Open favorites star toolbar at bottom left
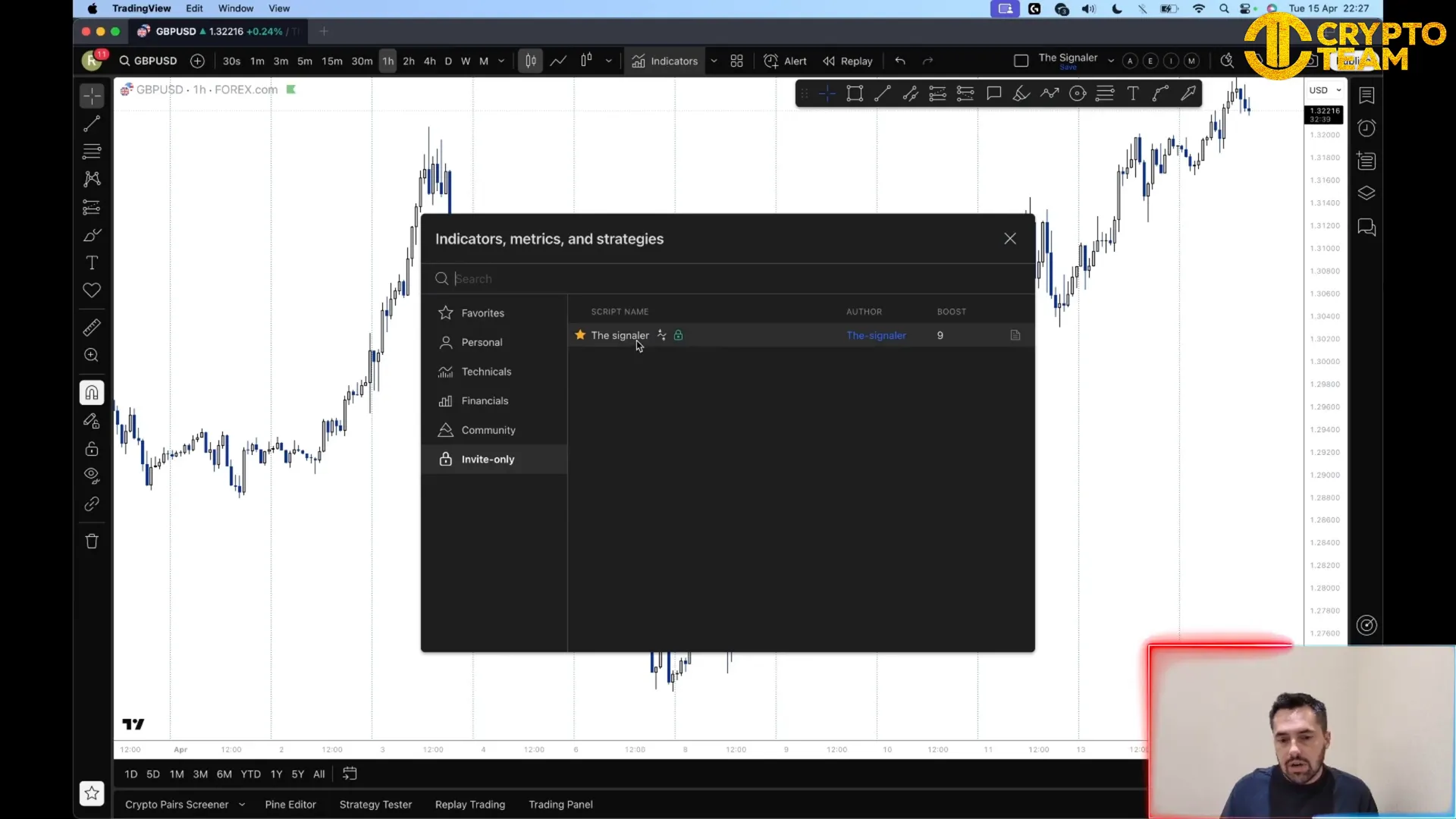Image resolution: width=1456 pixels, height=819 pixels. click(92, 793)
